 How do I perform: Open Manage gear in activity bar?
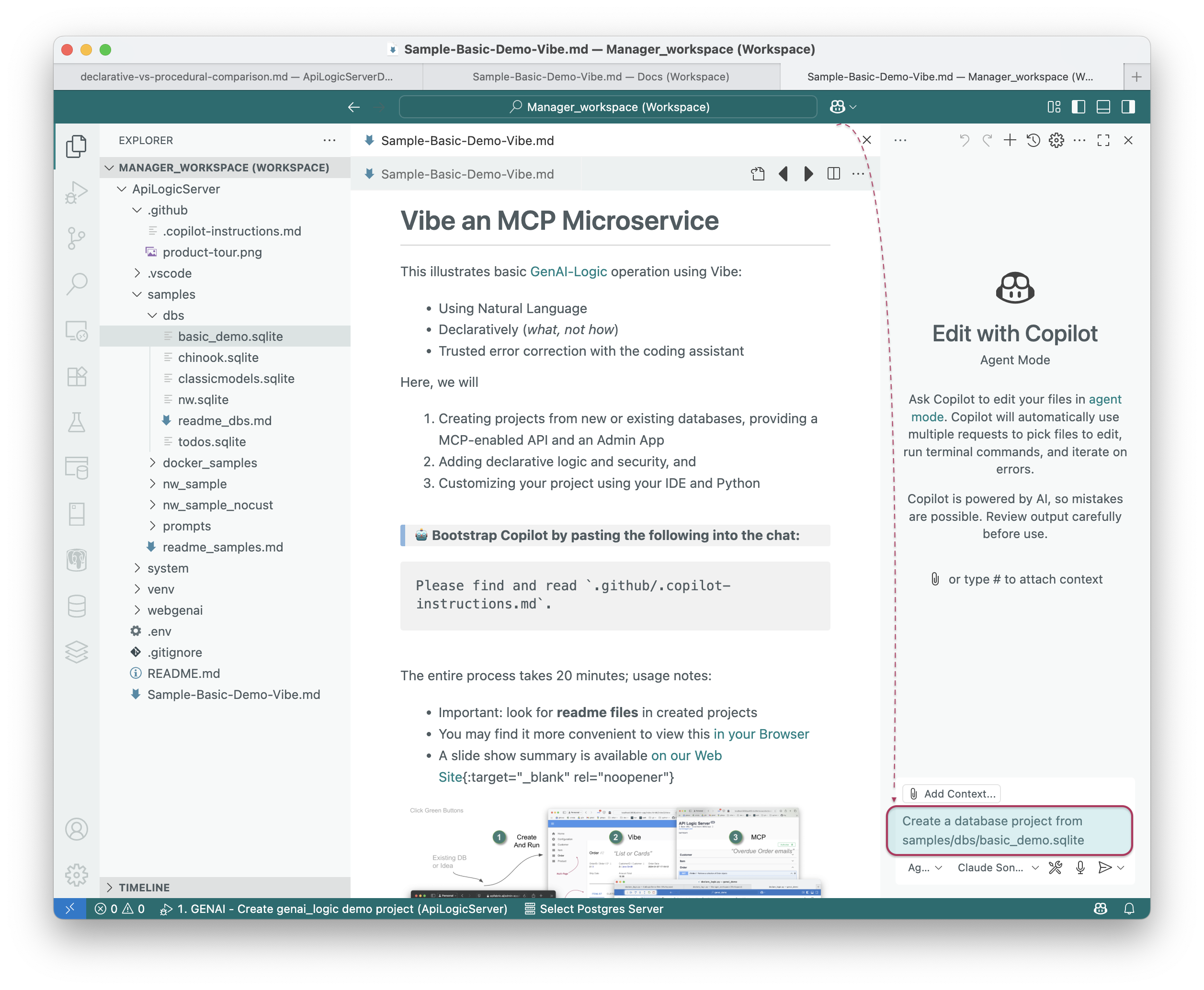click(x=77, y=875)
